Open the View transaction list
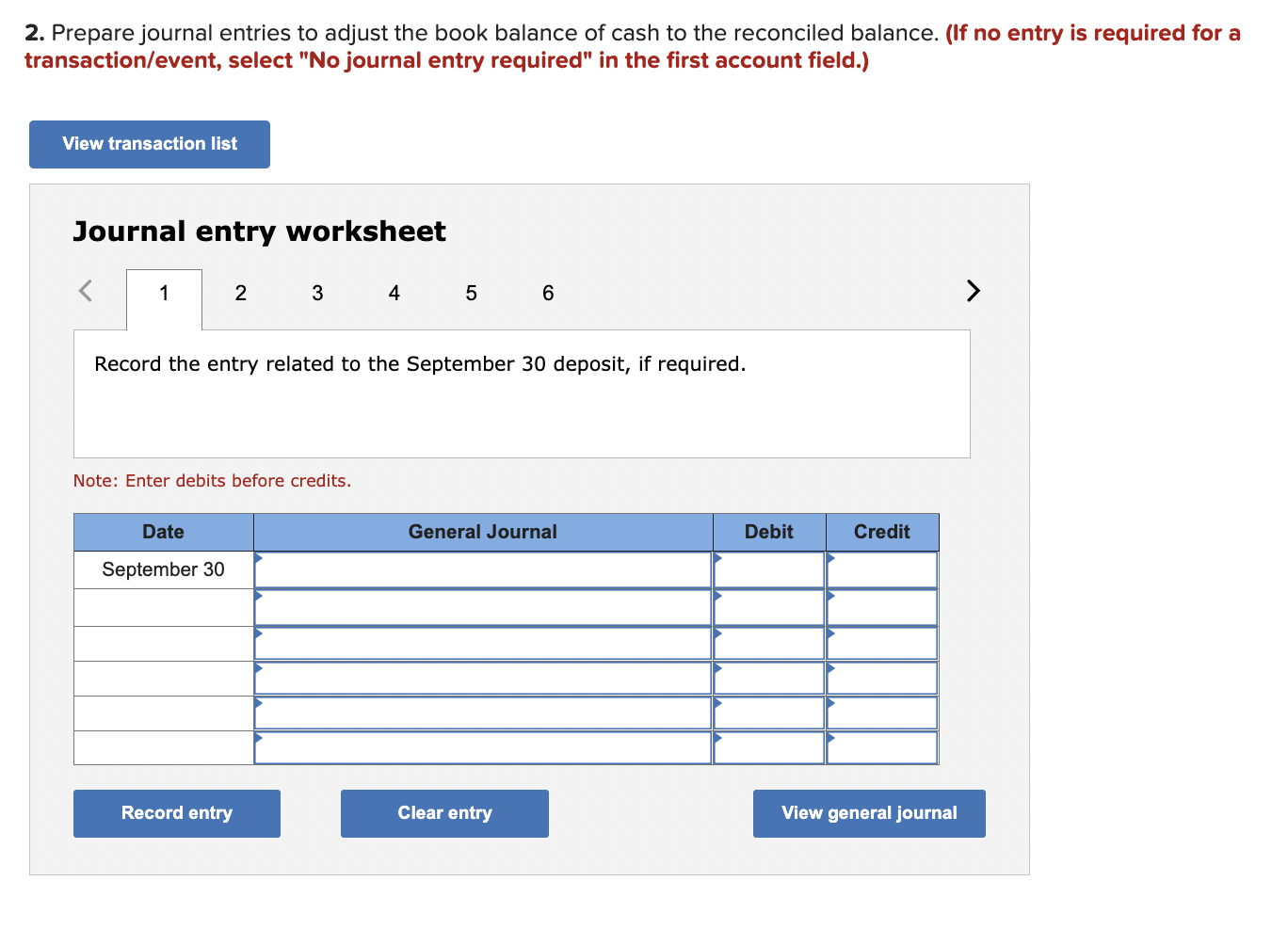The height and width of the screenshot is (945, 1288). tap(149, 143)
